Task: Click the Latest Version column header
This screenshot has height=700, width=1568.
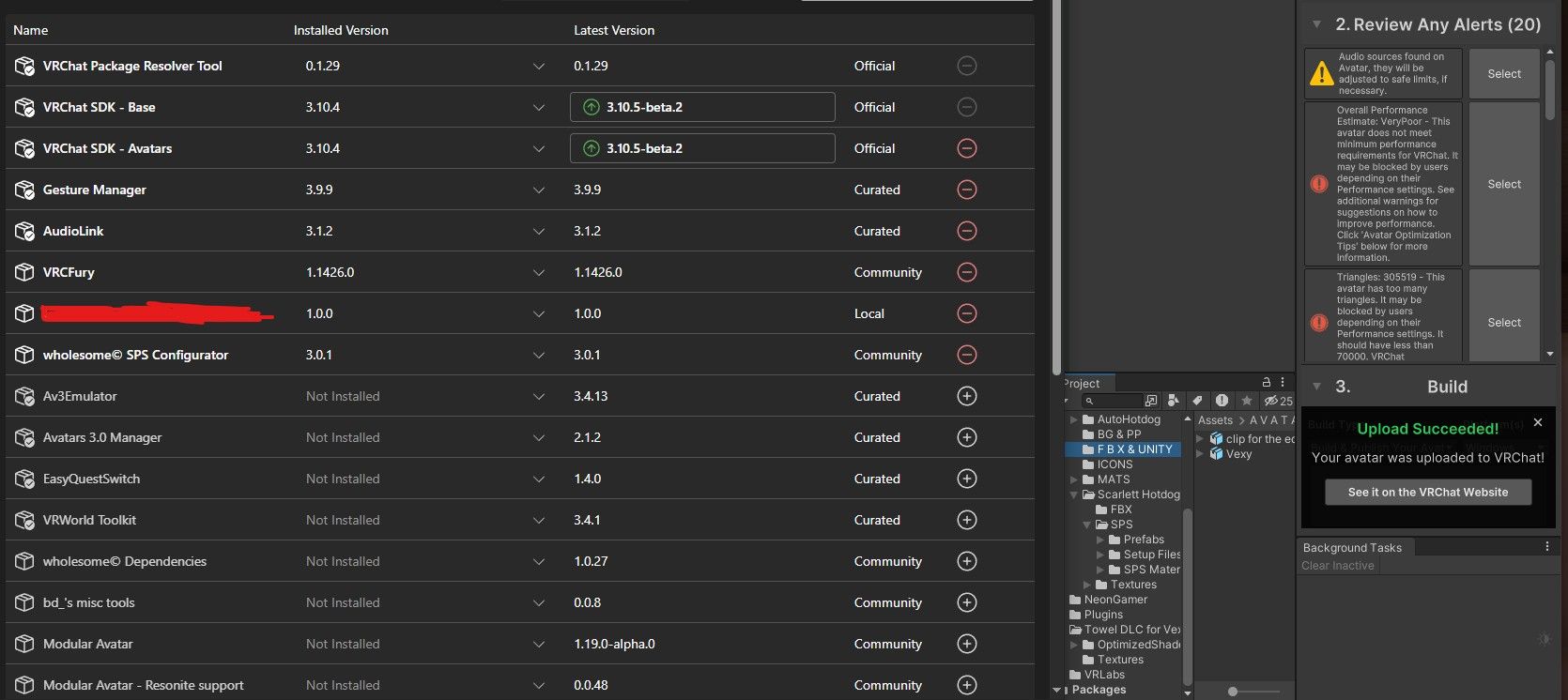Action: coord(614,30)
